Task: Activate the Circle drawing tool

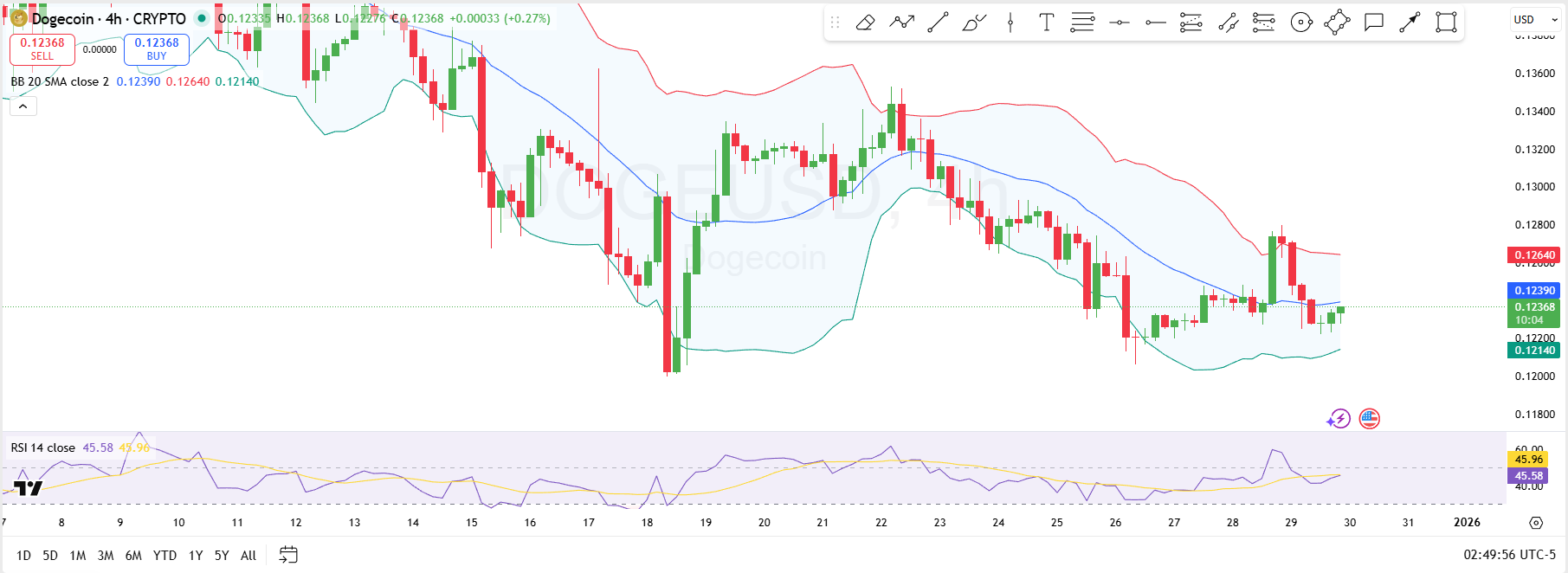Action: tap(1301, 23)
